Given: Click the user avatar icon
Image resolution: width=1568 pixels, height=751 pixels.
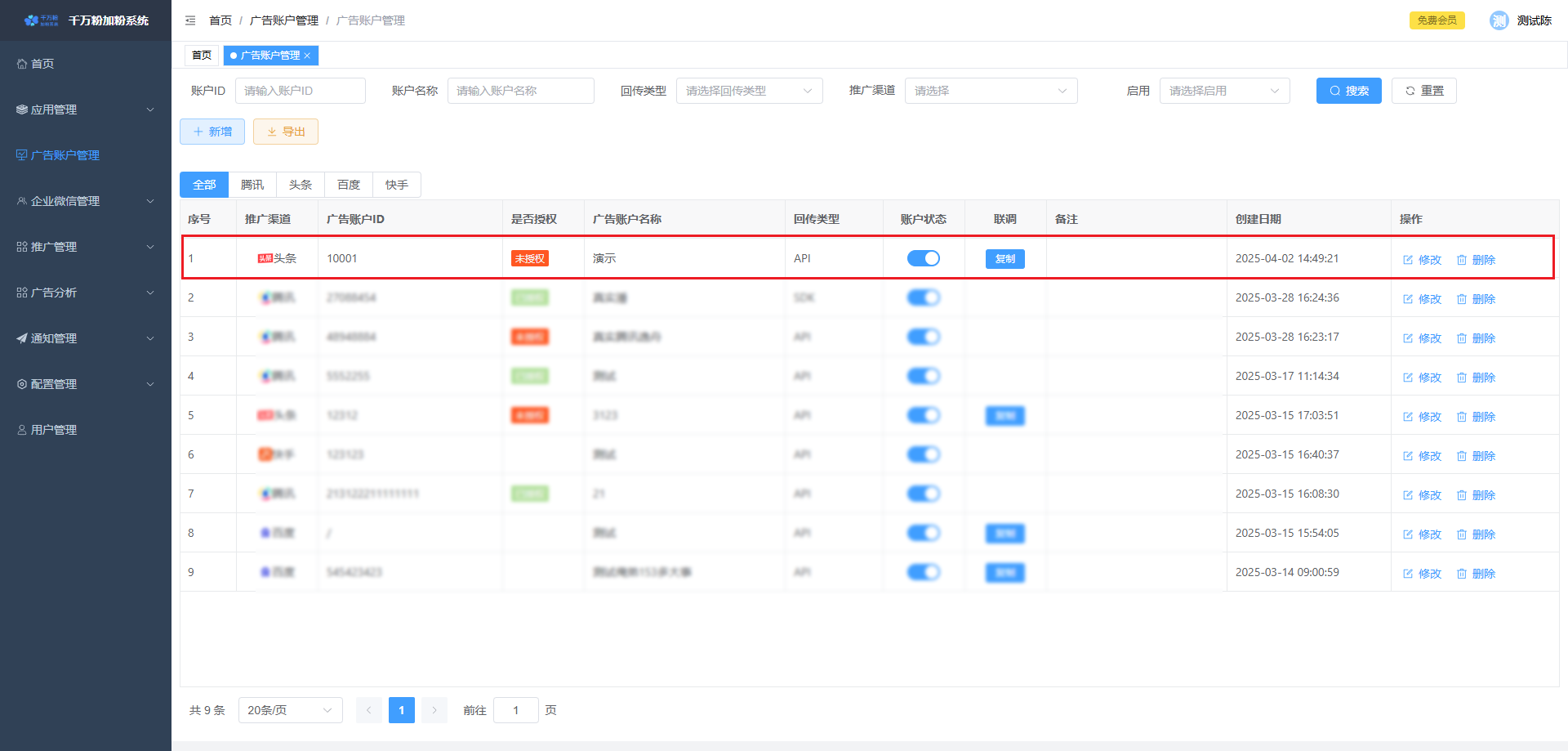Looking at the screenshot, I should click(1499, 20).
